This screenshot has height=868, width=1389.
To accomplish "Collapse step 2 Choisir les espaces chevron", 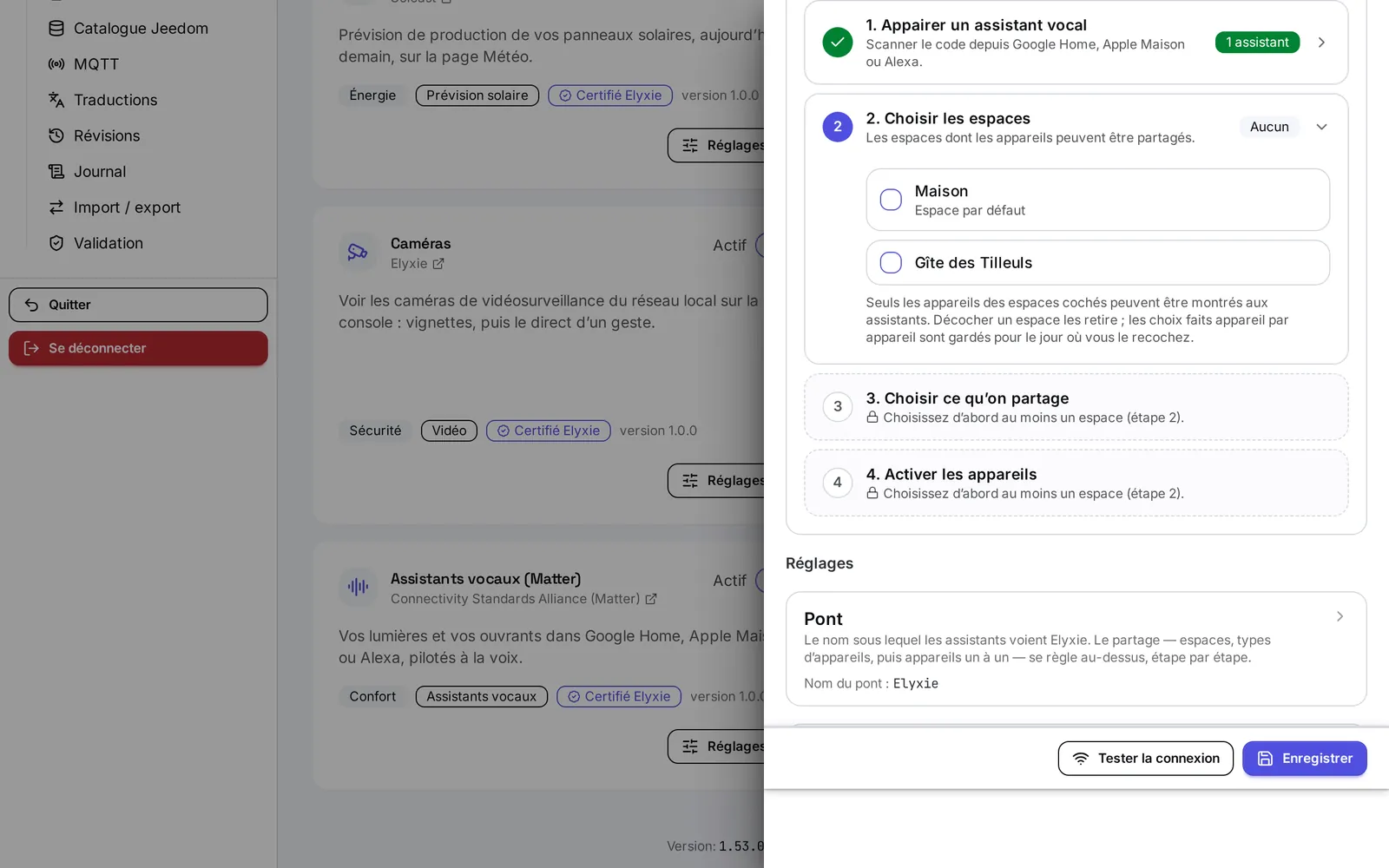I will (x=1321, y=127).
